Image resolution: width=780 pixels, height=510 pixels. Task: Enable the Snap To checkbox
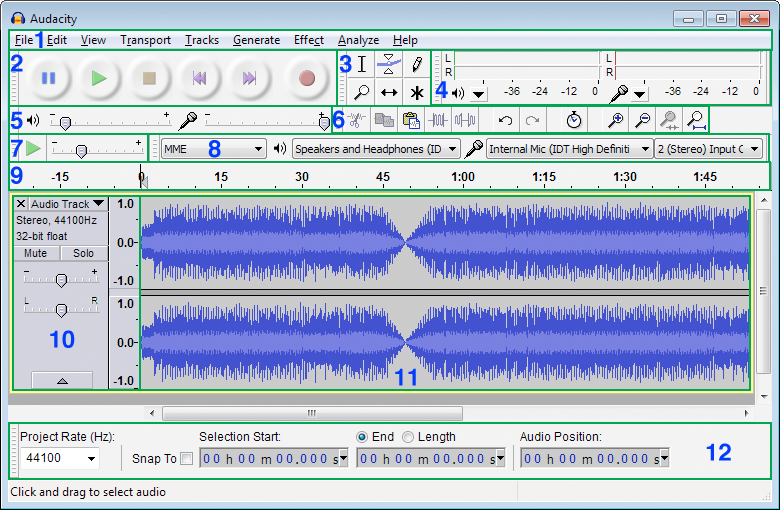186,459
